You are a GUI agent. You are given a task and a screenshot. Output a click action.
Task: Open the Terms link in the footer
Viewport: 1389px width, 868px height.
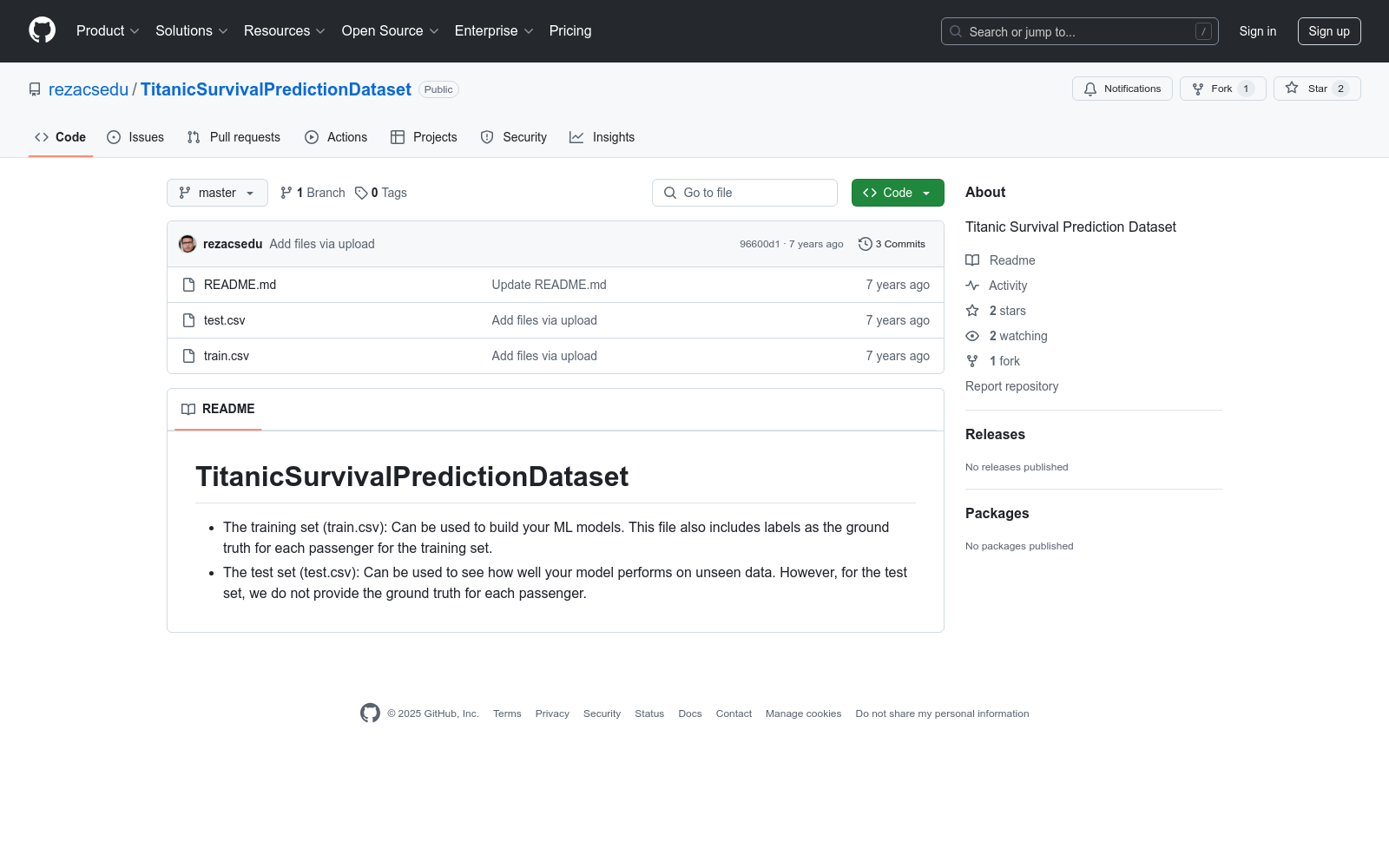coord(507,713)
